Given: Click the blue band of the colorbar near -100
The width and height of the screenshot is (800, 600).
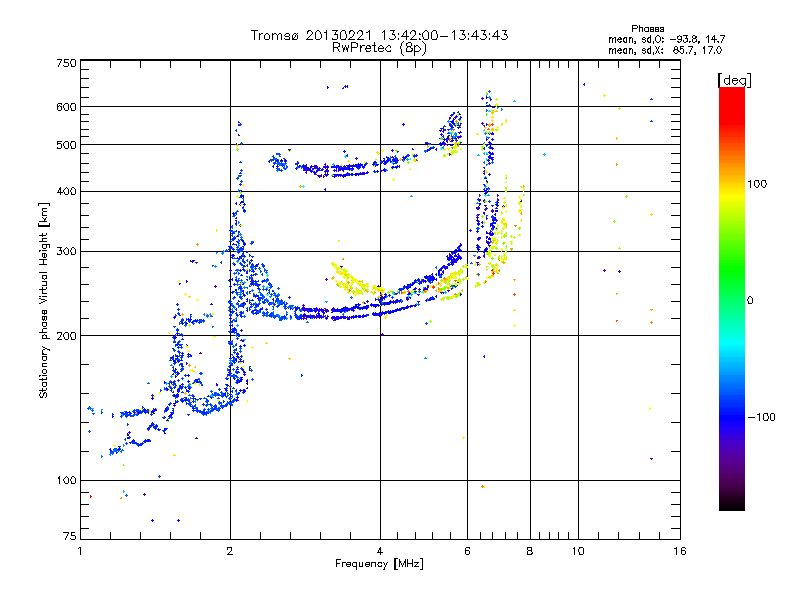Looking at the screenshot, I should (732, 416).
